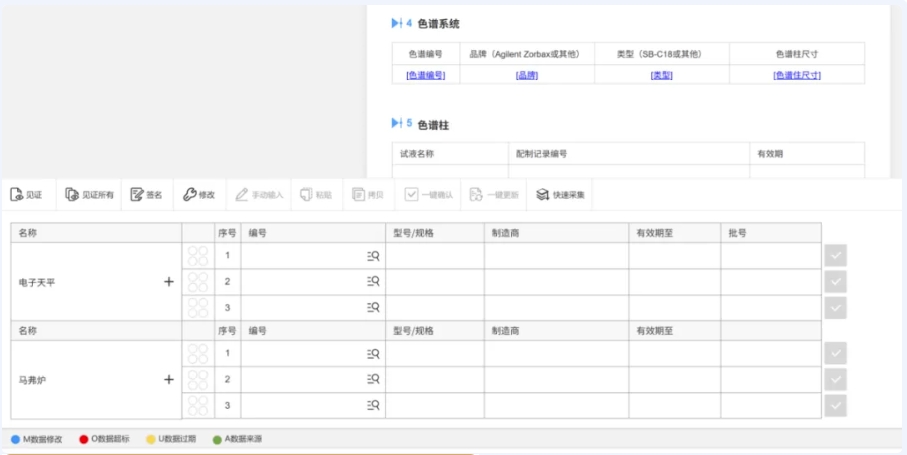Tick the confirm checkbox for 电子天平 row 3

click(x=836, y=308)
